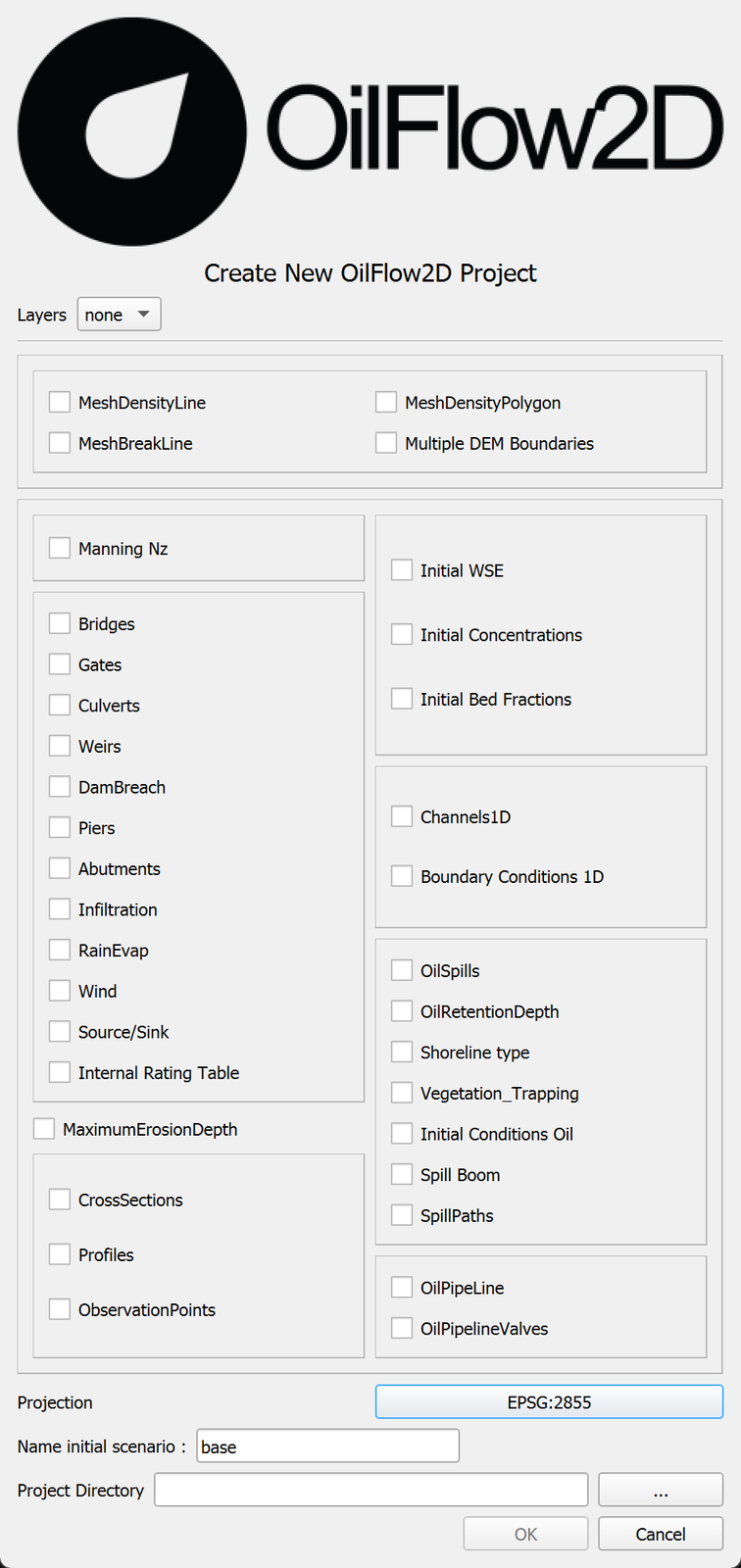741x1568 pixels.
Task: Select the Culverts checkbox
Action: [x=60, y=706]
